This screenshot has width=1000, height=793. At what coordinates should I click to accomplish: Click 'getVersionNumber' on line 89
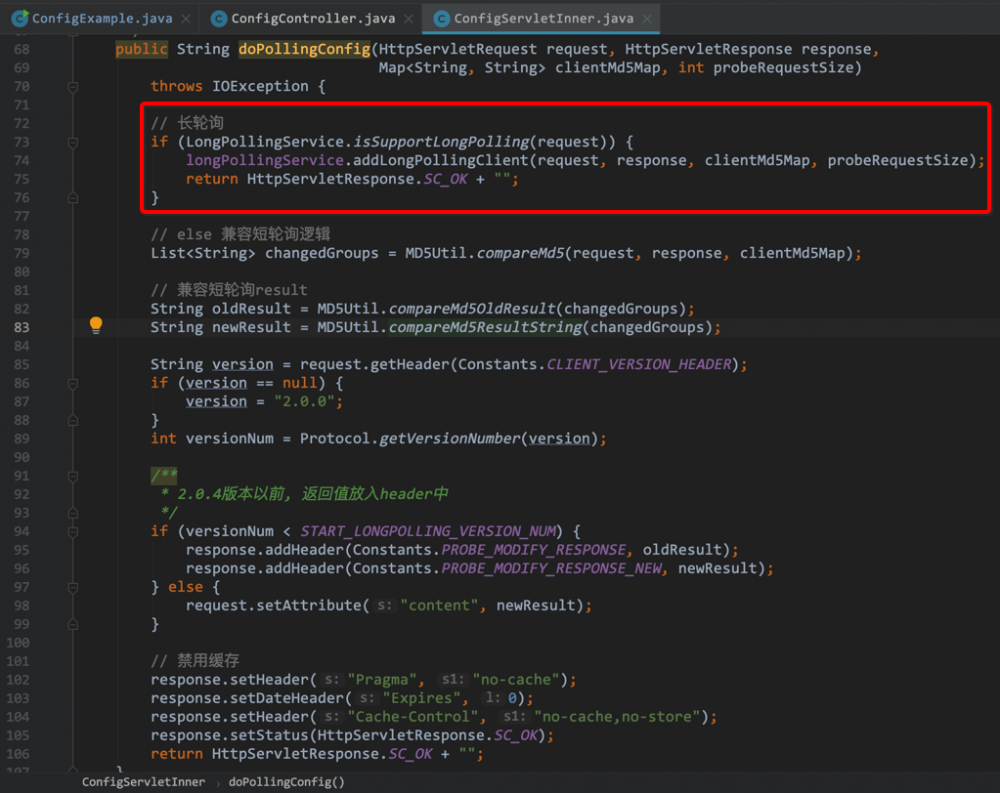tap(450, 439)
